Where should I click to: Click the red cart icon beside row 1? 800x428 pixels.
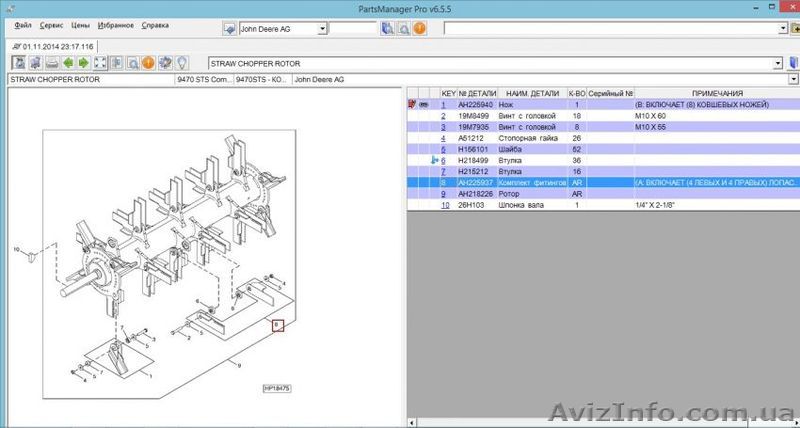[x=412, y=104]
